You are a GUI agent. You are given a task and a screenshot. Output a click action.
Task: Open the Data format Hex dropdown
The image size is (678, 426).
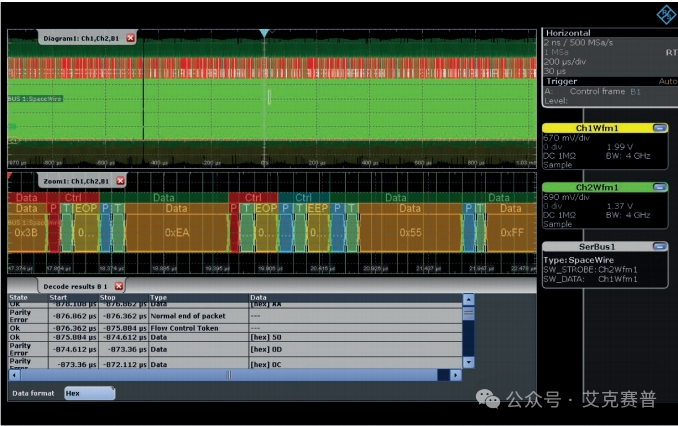point(89,394)
